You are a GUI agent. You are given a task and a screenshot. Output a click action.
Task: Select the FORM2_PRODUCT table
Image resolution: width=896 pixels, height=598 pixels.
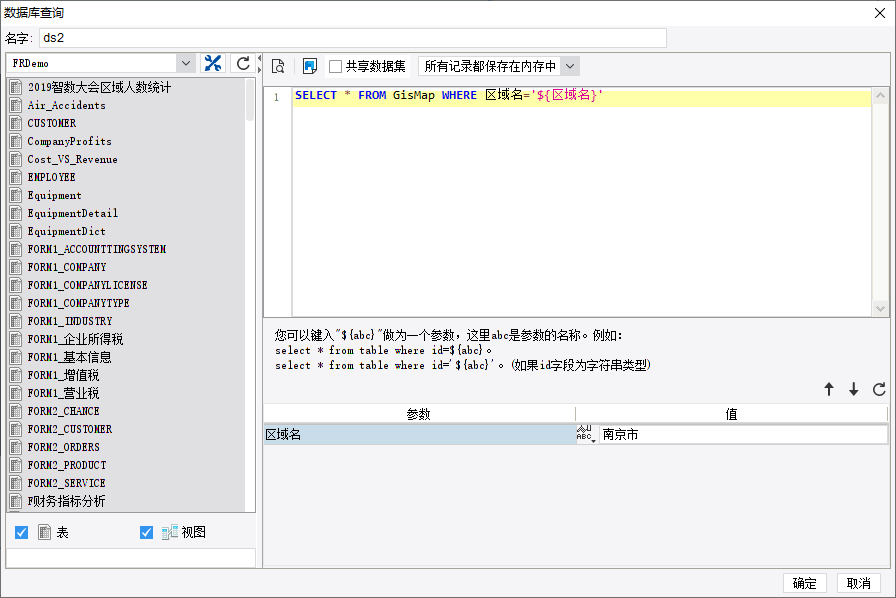pyautogui.click(x=67, y=465)
